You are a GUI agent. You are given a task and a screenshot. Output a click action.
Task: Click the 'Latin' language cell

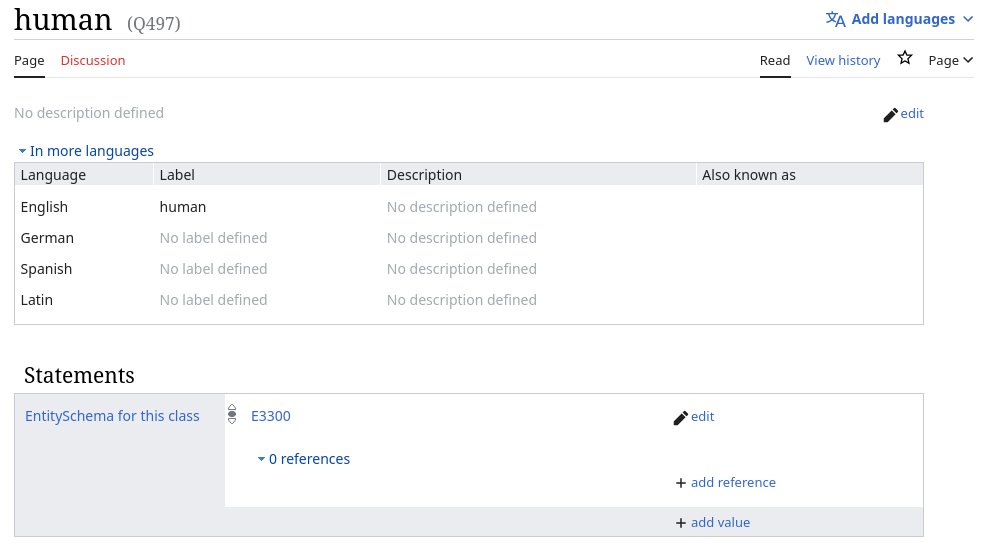pos(36,300)
